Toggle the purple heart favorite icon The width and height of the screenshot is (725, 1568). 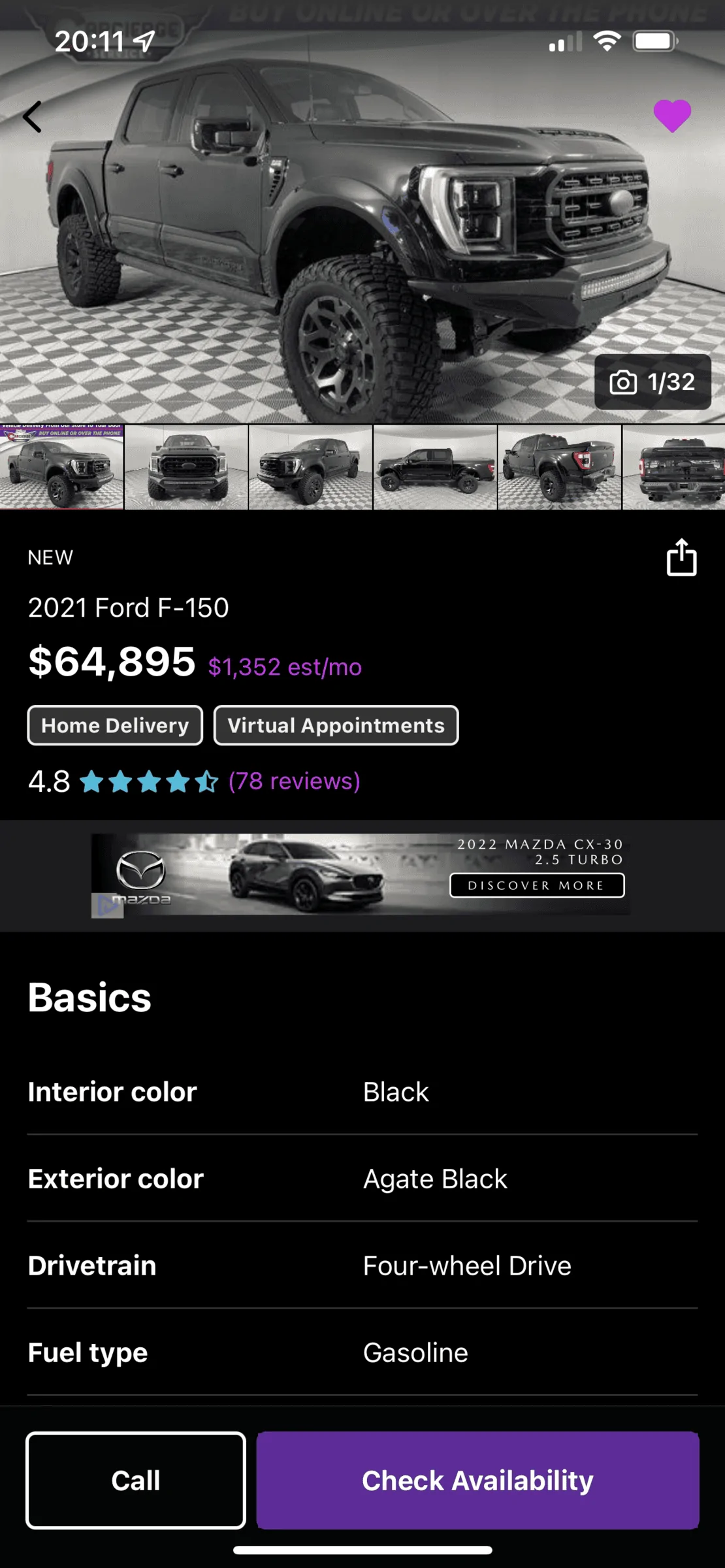(672, 116)
